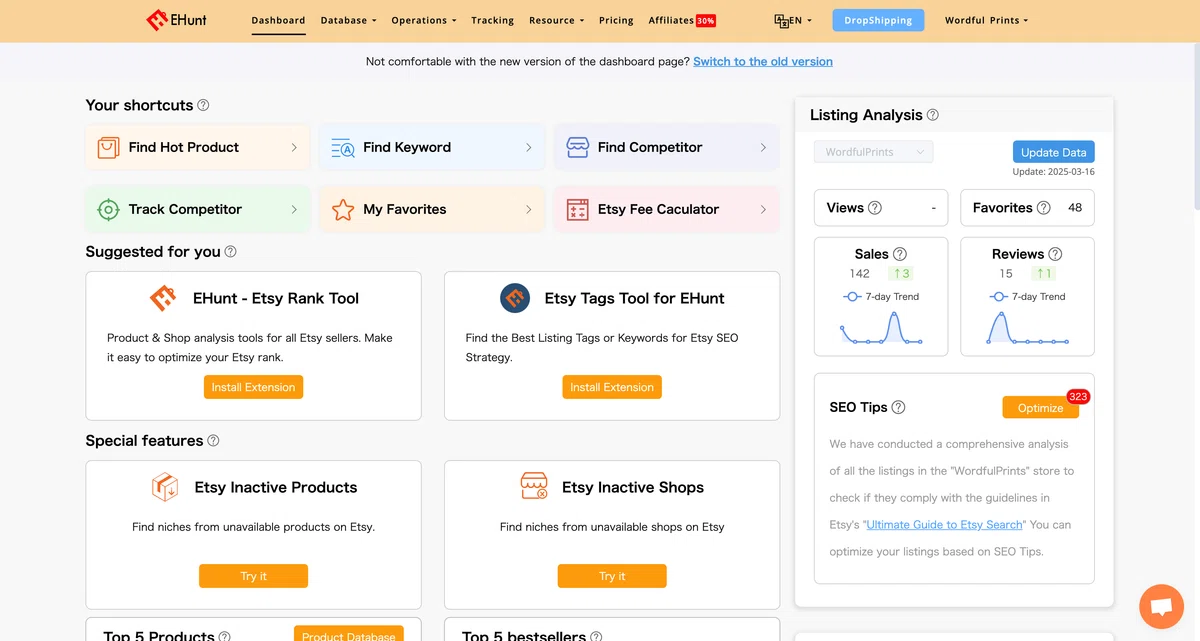Image resolution: width=1200 pixels, height=641 pixels.
Task: Switch to the old version link
Action: point(763,62)
